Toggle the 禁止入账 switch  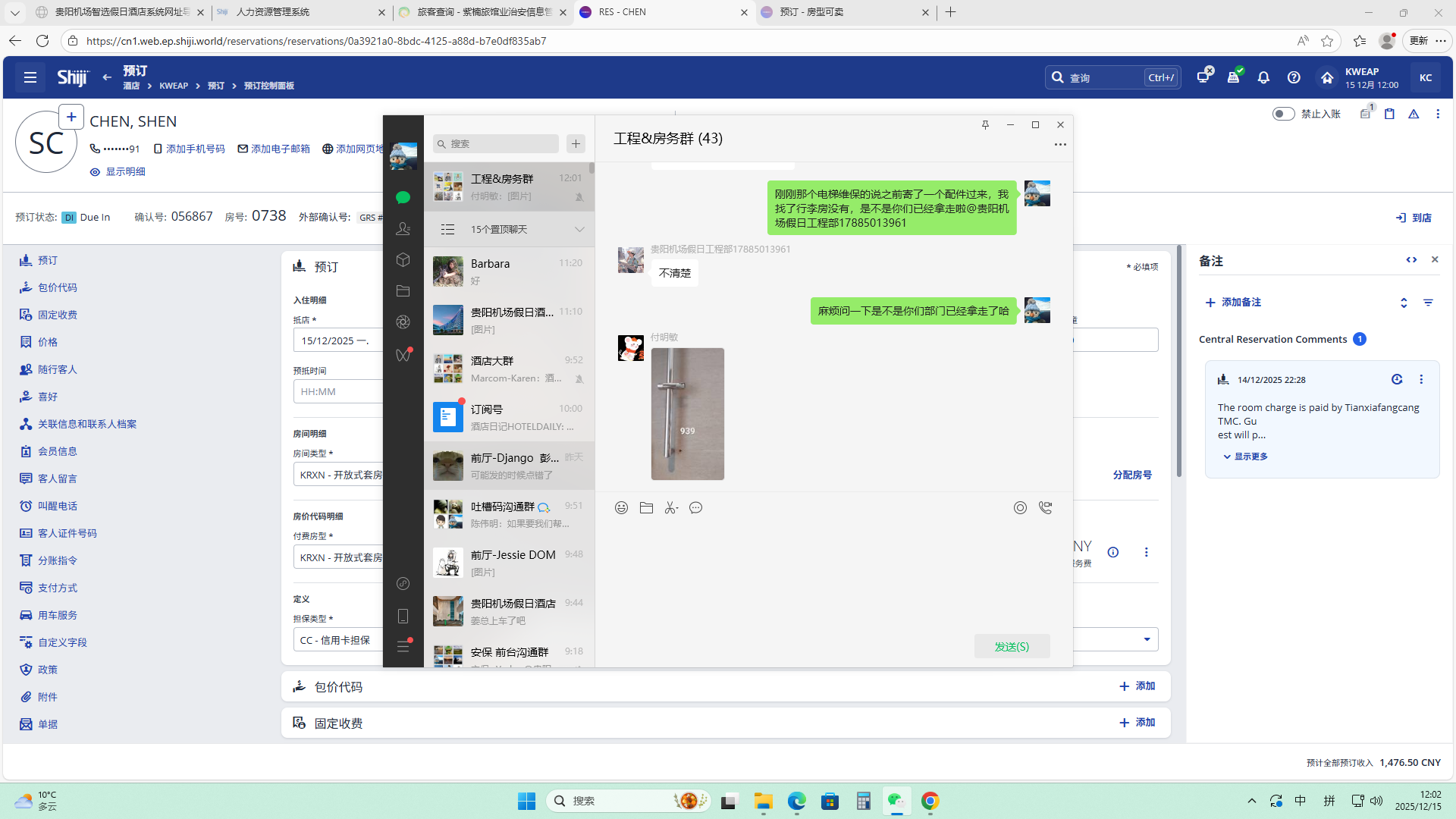coord(1283,114)
